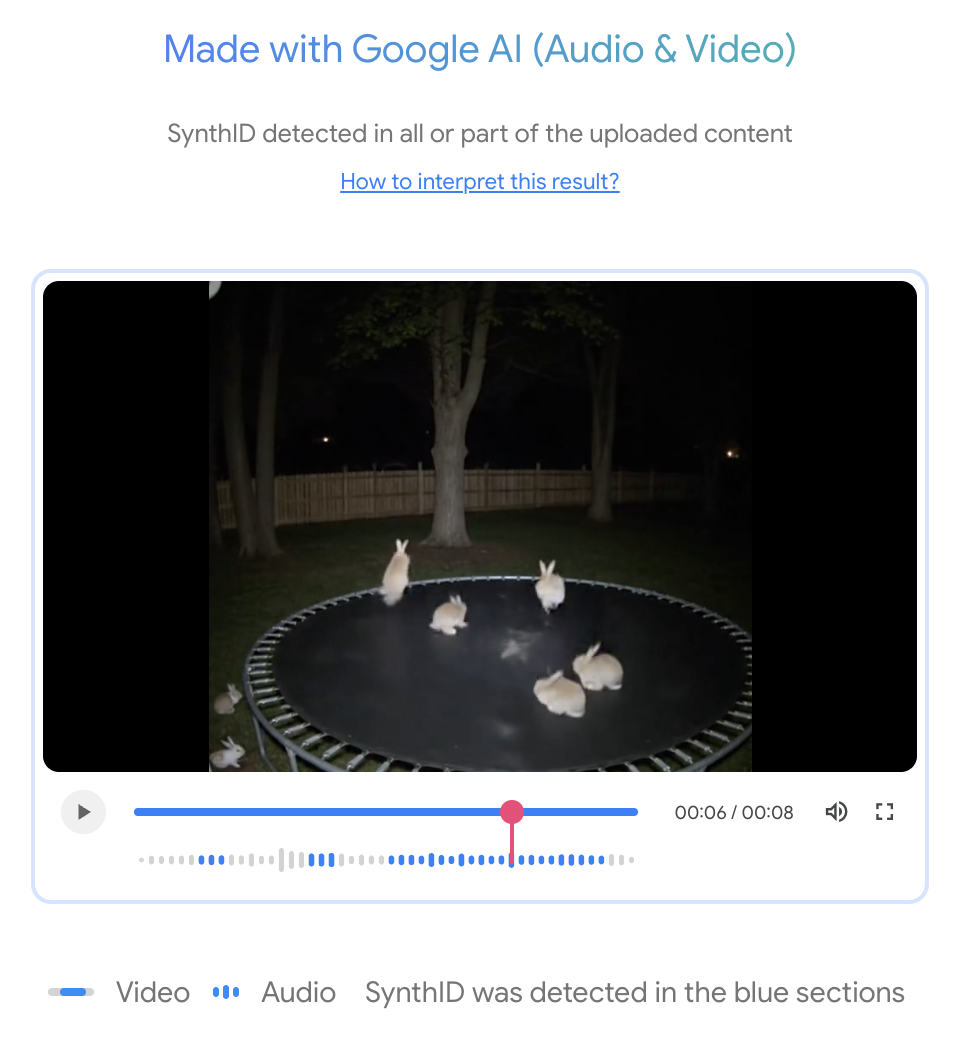Click the pink playhead knob on the progress bar

[511, 812]
